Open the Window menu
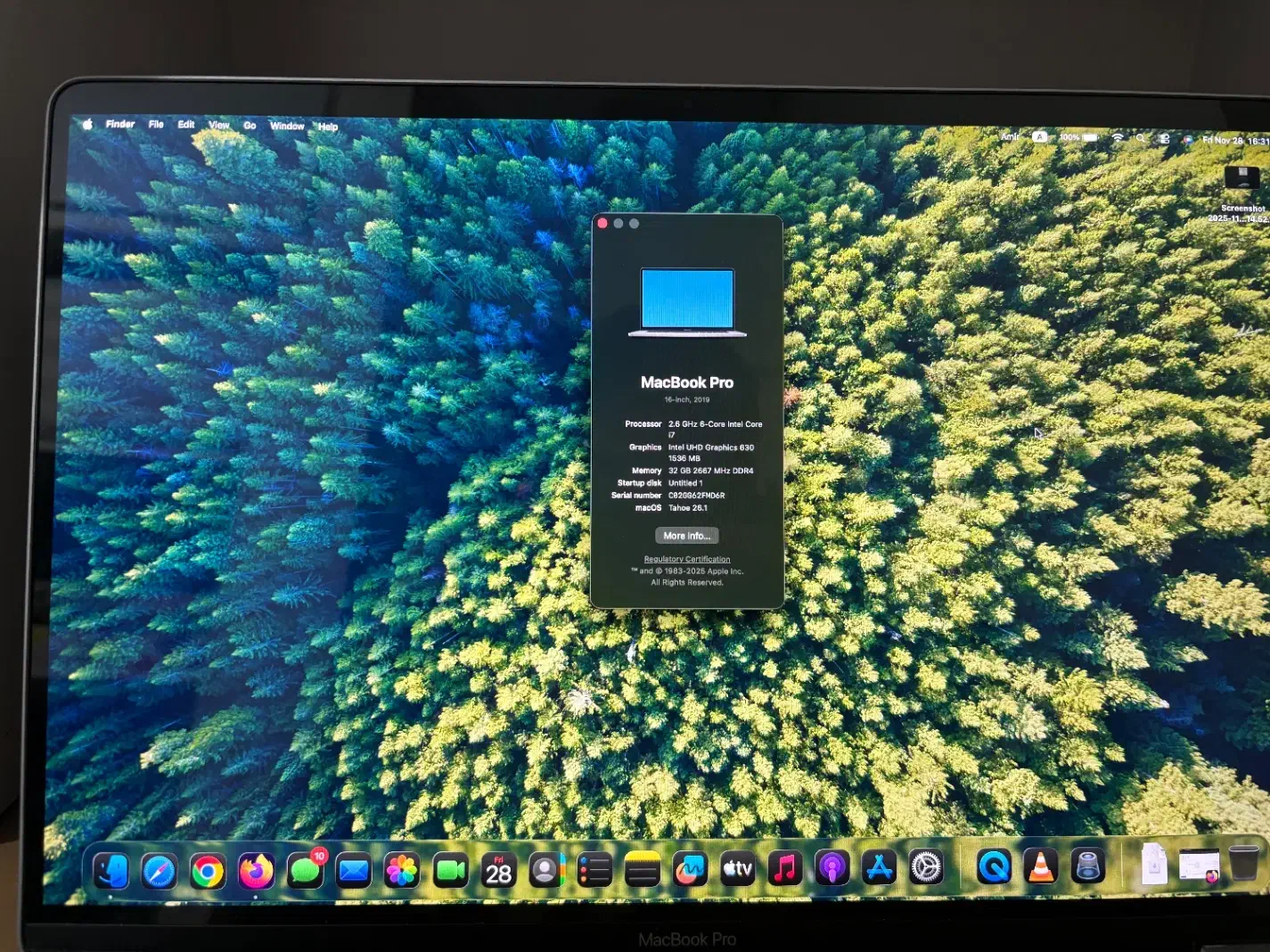 point(287,126)
